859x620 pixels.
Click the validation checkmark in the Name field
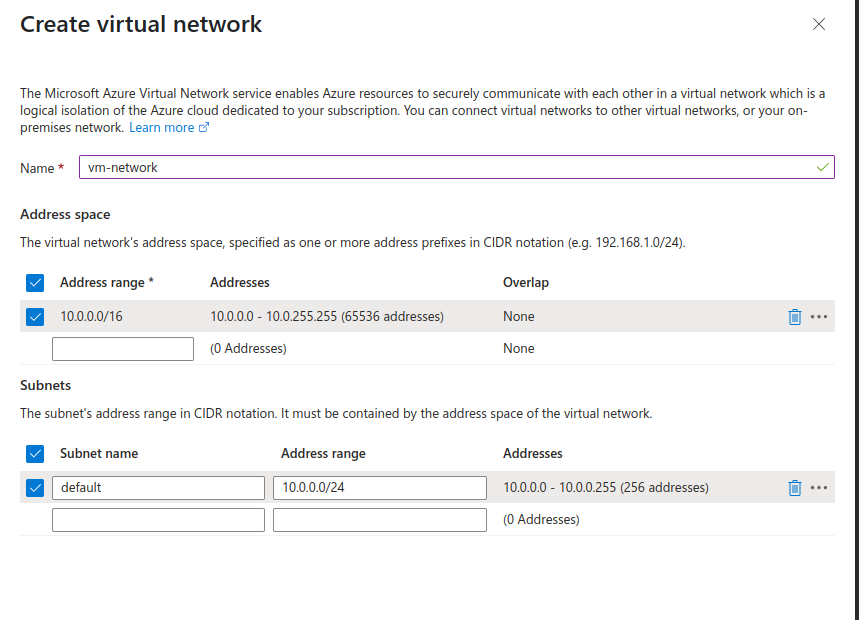[822, 167]
